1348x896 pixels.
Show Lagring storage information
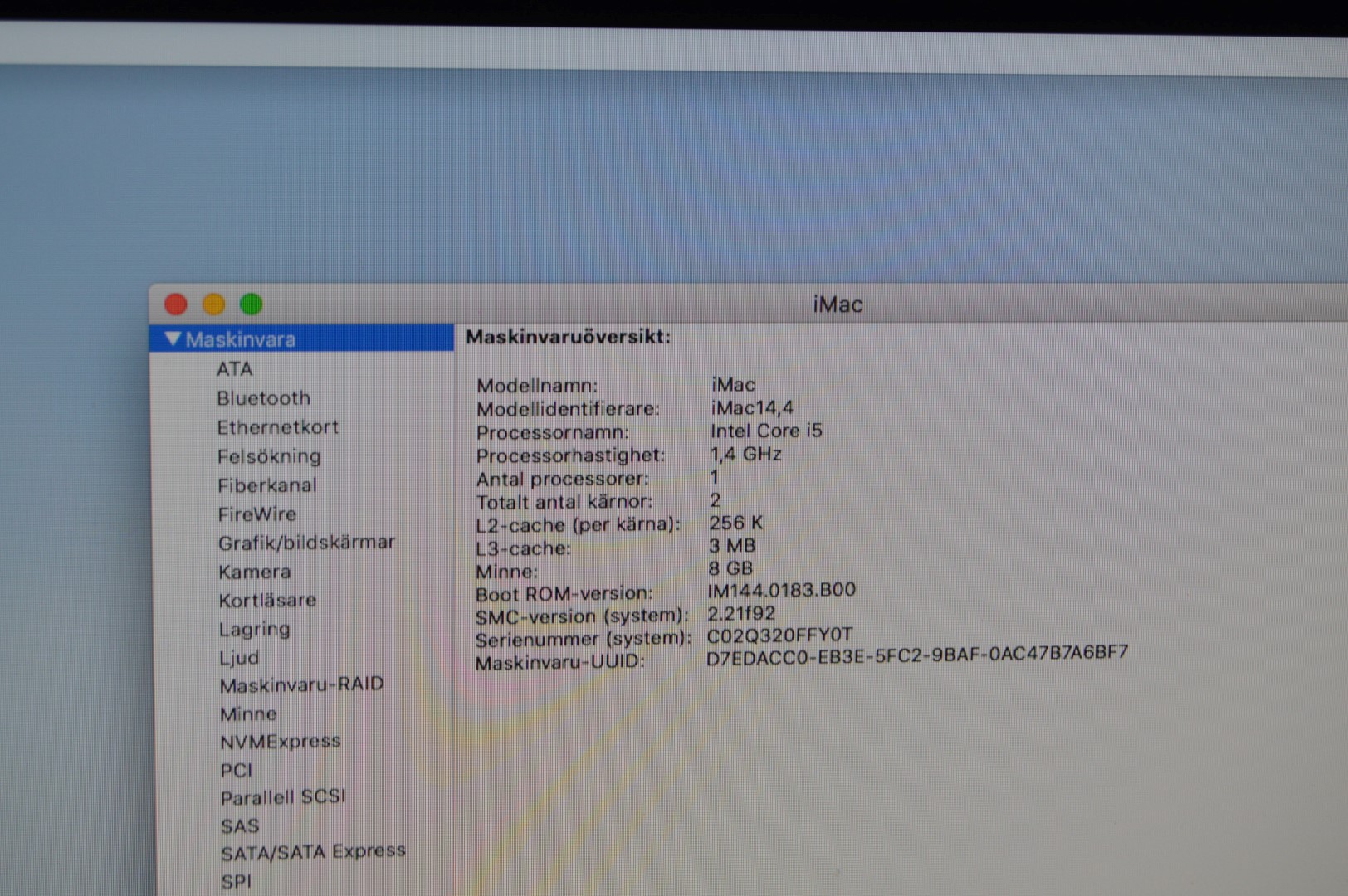point(254,629)
